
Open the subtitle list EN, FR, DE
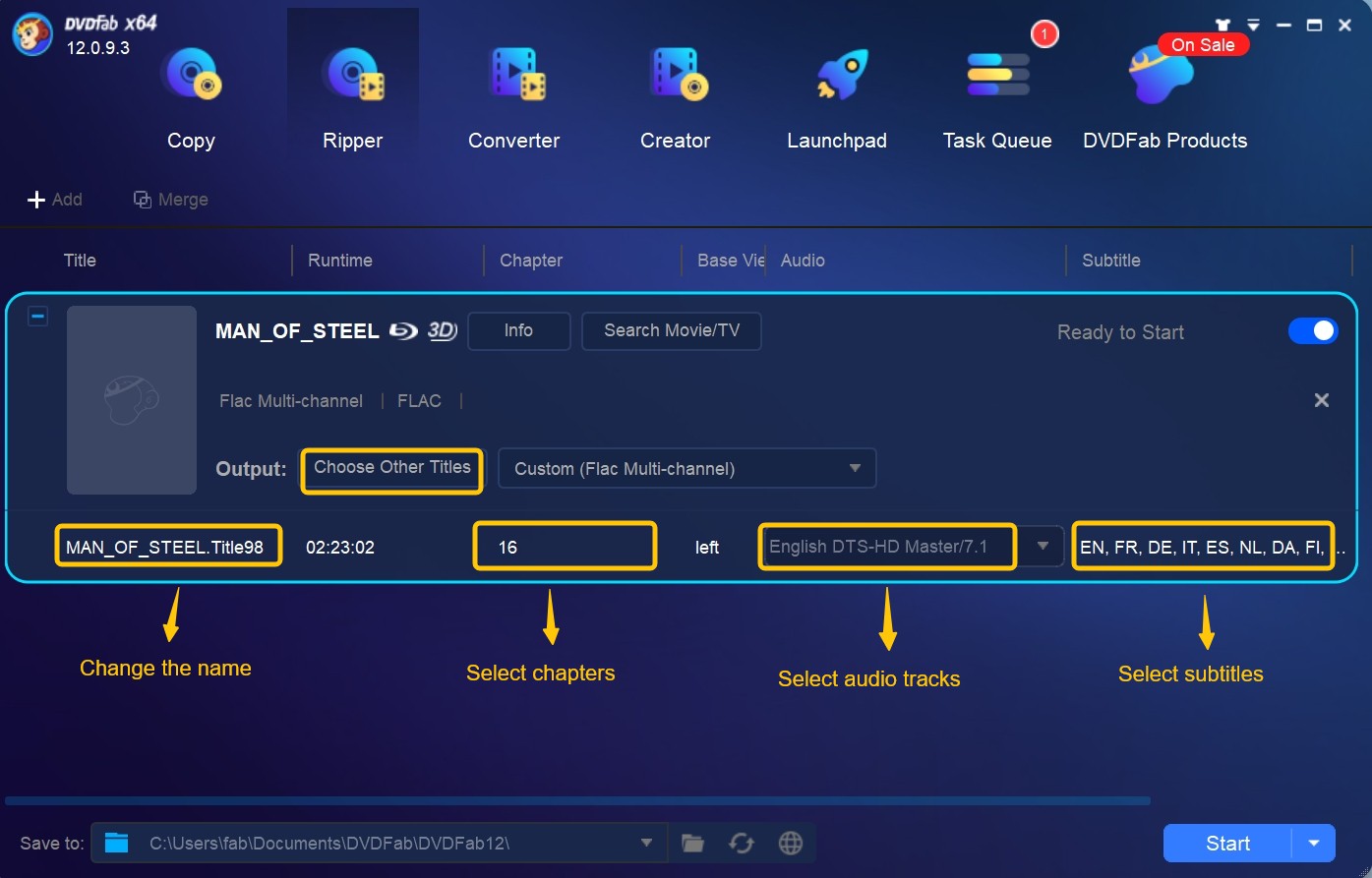[x=1204, y=546]
